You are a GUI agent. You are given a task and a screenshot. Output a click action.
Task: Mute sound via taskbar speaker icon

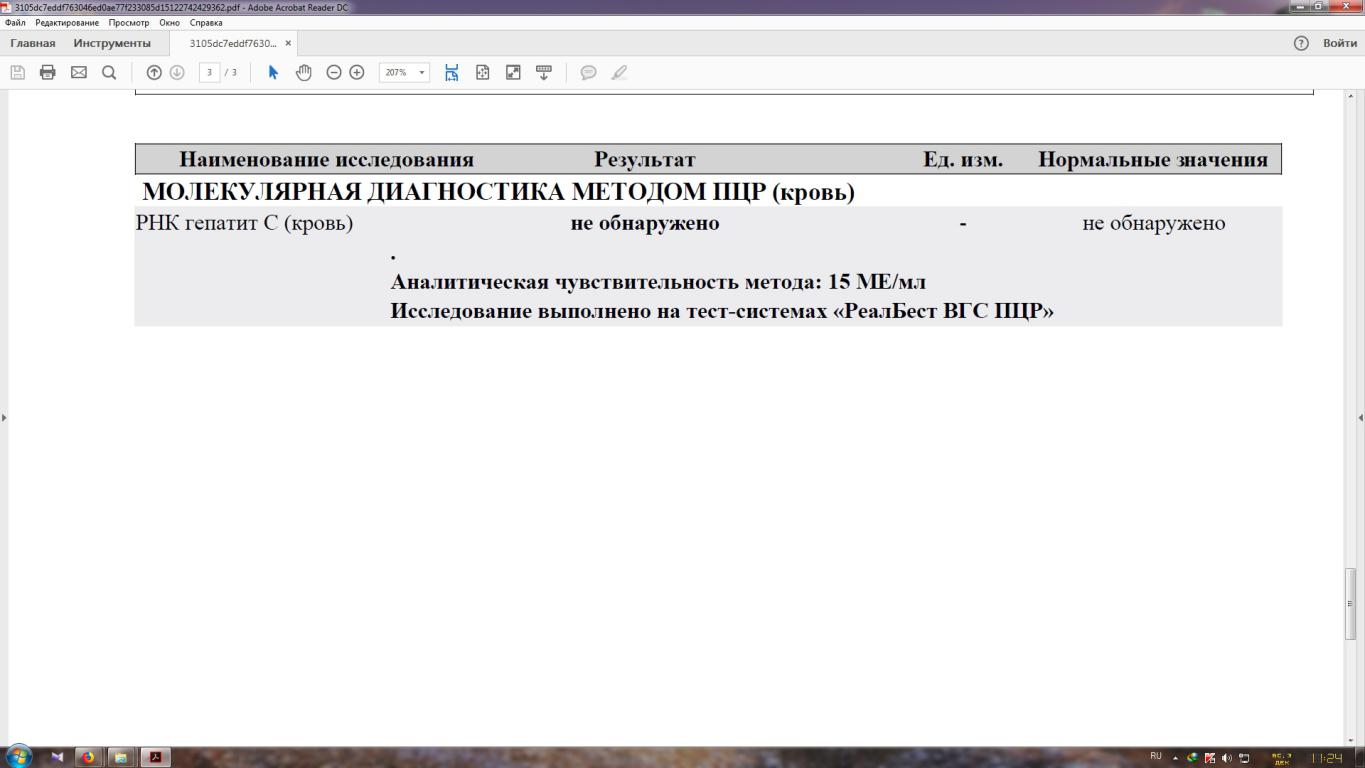pyautogui.click(x=1226, y=757)
